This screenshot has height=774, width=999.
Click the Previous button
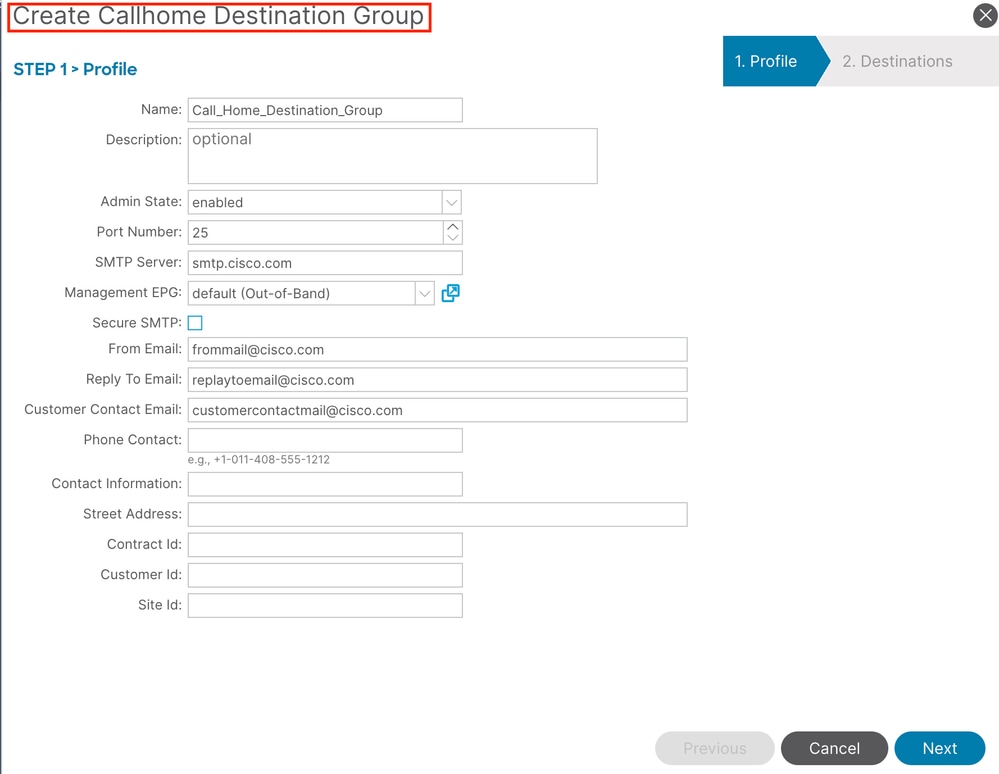tap(714, 748)
